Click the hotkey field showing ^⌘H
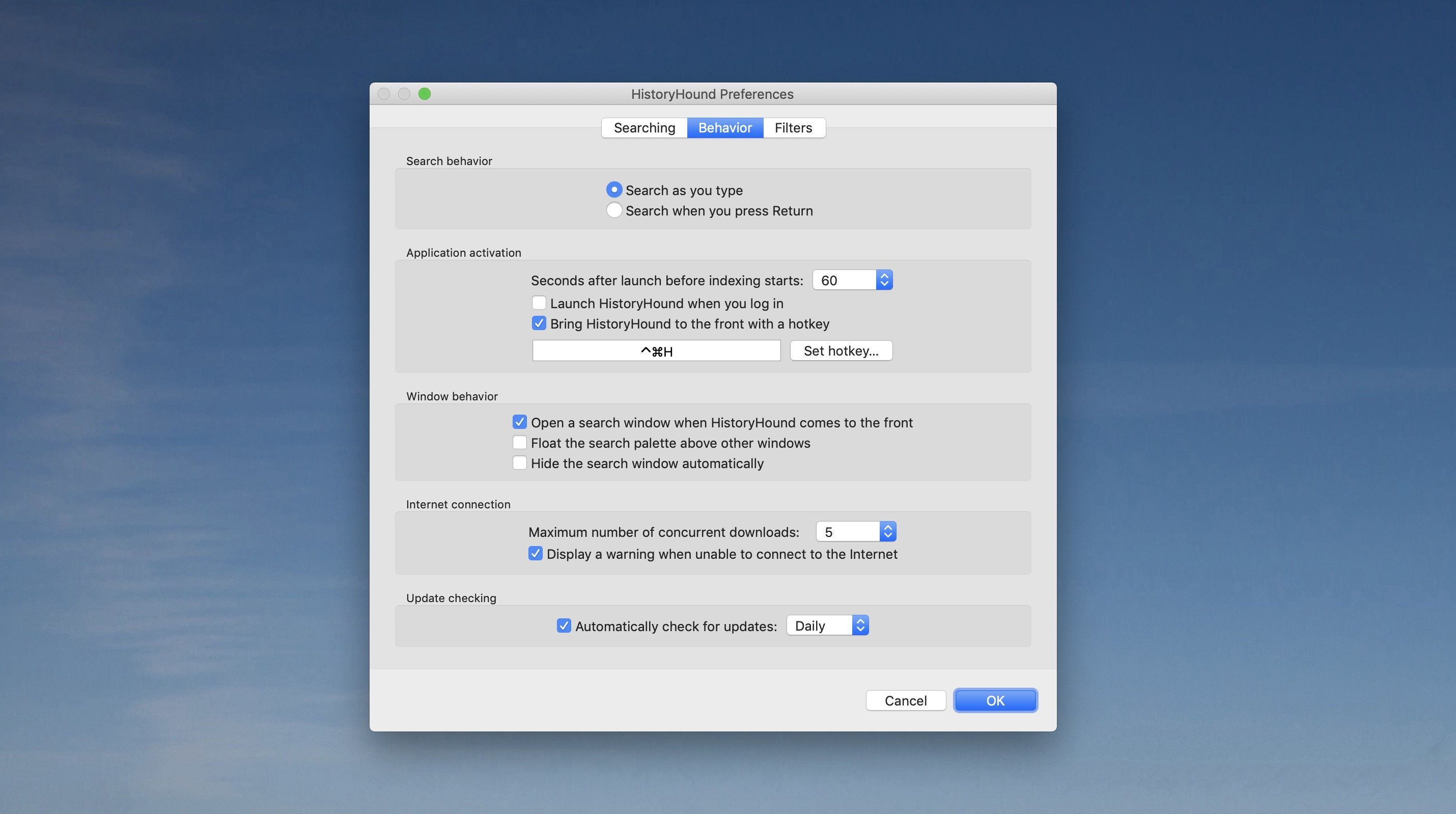Screen dimensions: 1456x814 click(x=656, y=351)
